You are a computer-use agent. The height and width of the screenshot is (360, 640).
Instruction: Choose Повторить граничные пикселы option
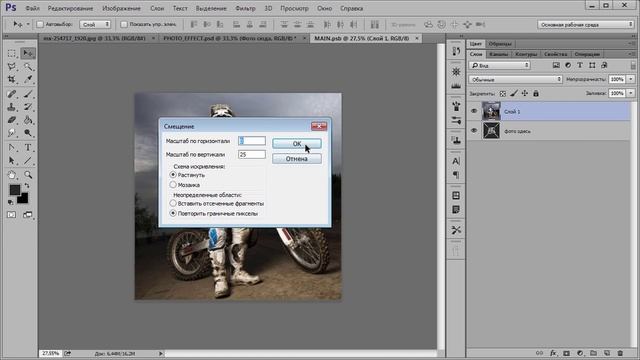pos(173,213)
